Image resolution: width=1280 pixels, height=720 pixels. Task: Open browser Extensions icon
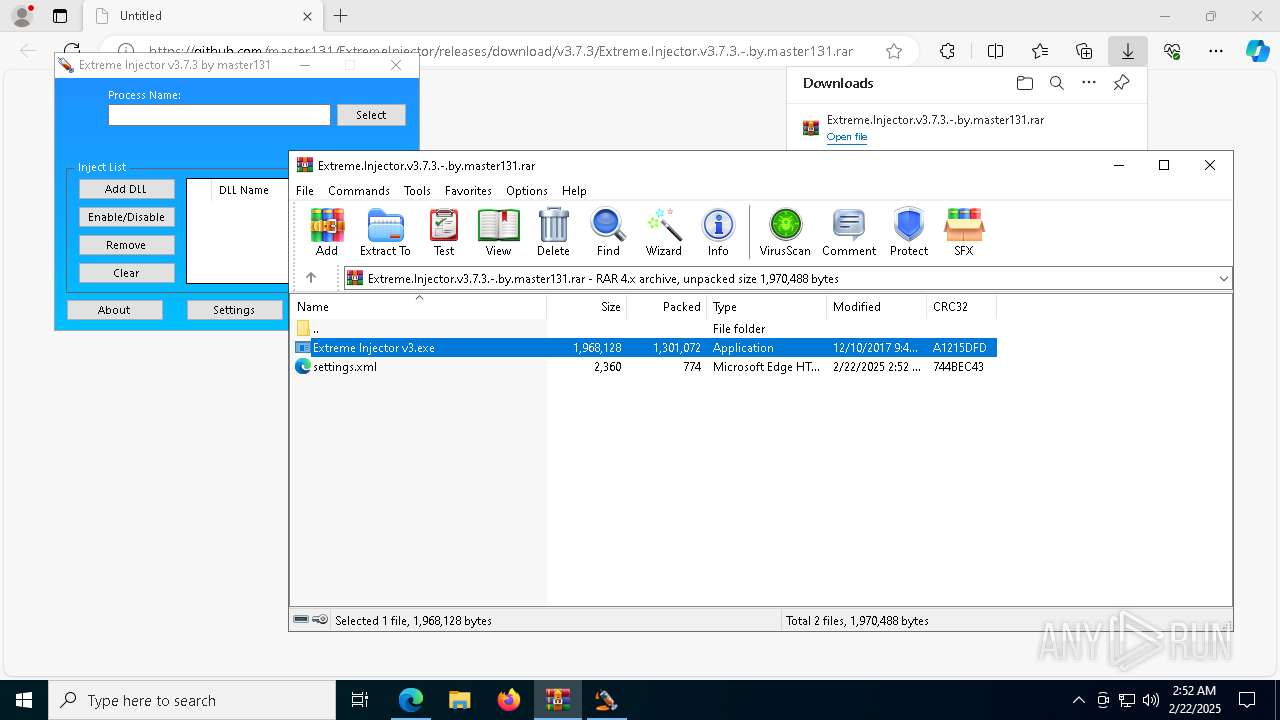(947, 51)
